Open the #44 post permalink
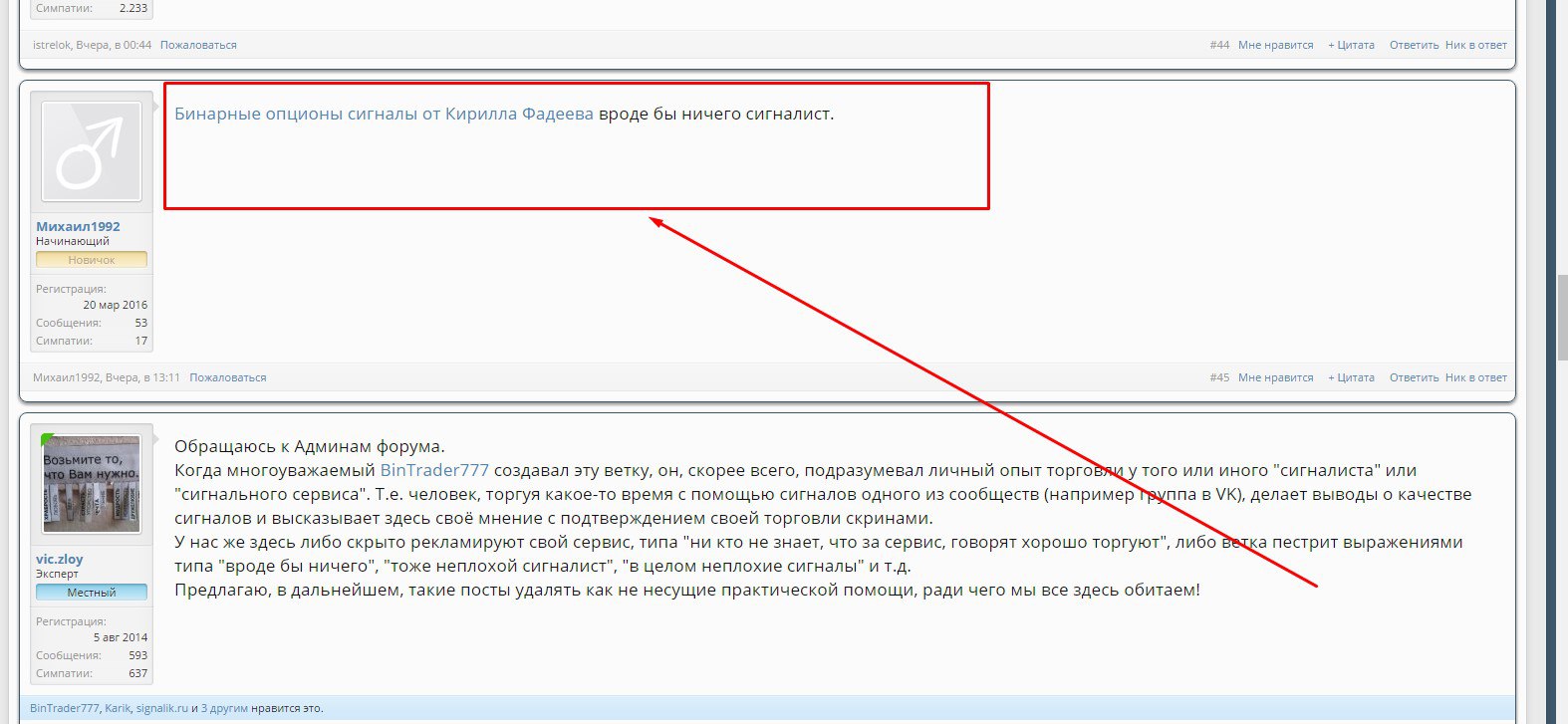 [x=1219, y=45]
